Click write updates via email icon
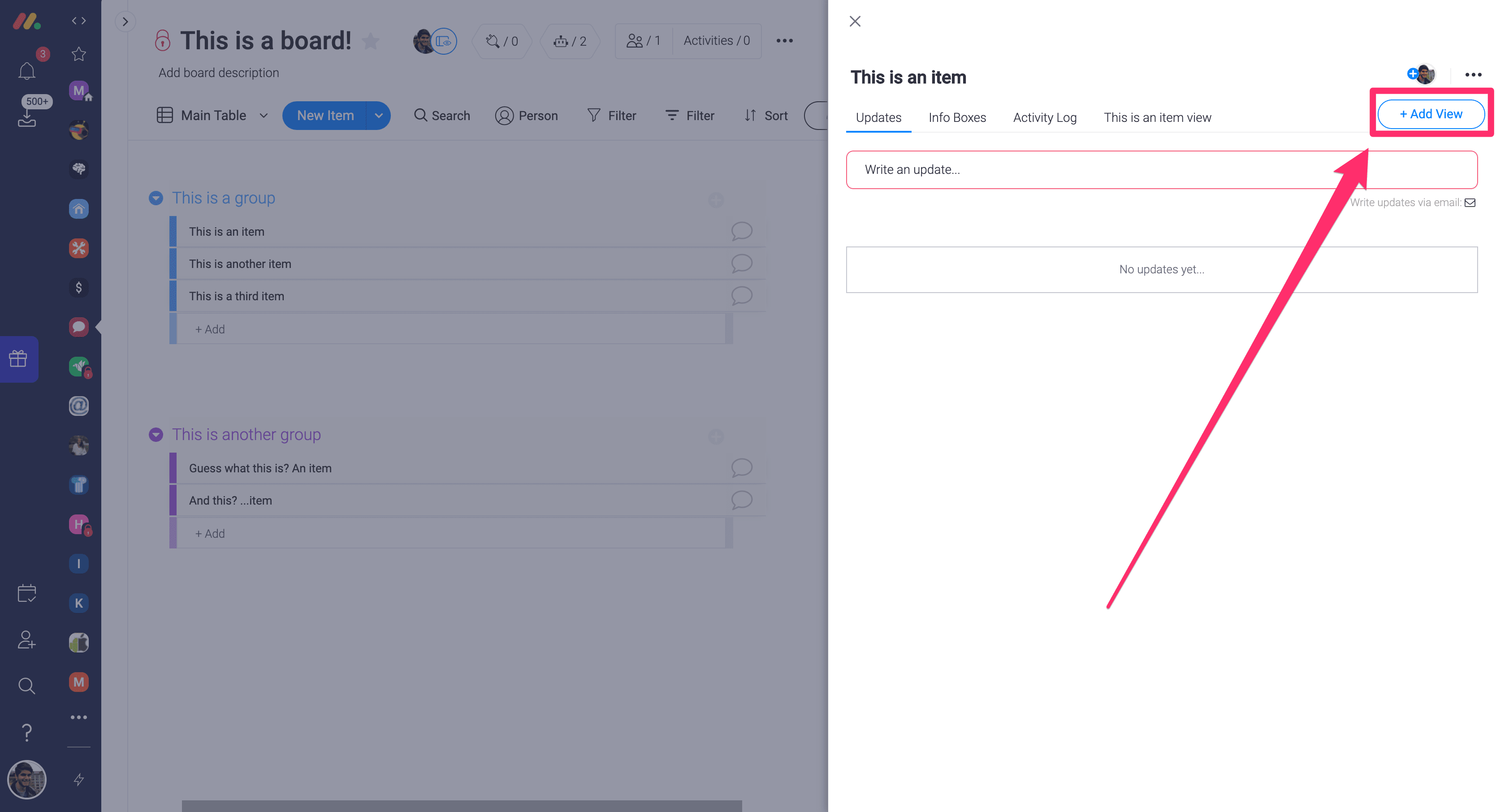This screenshot has height=812, width=1496. click(1470, 203)
